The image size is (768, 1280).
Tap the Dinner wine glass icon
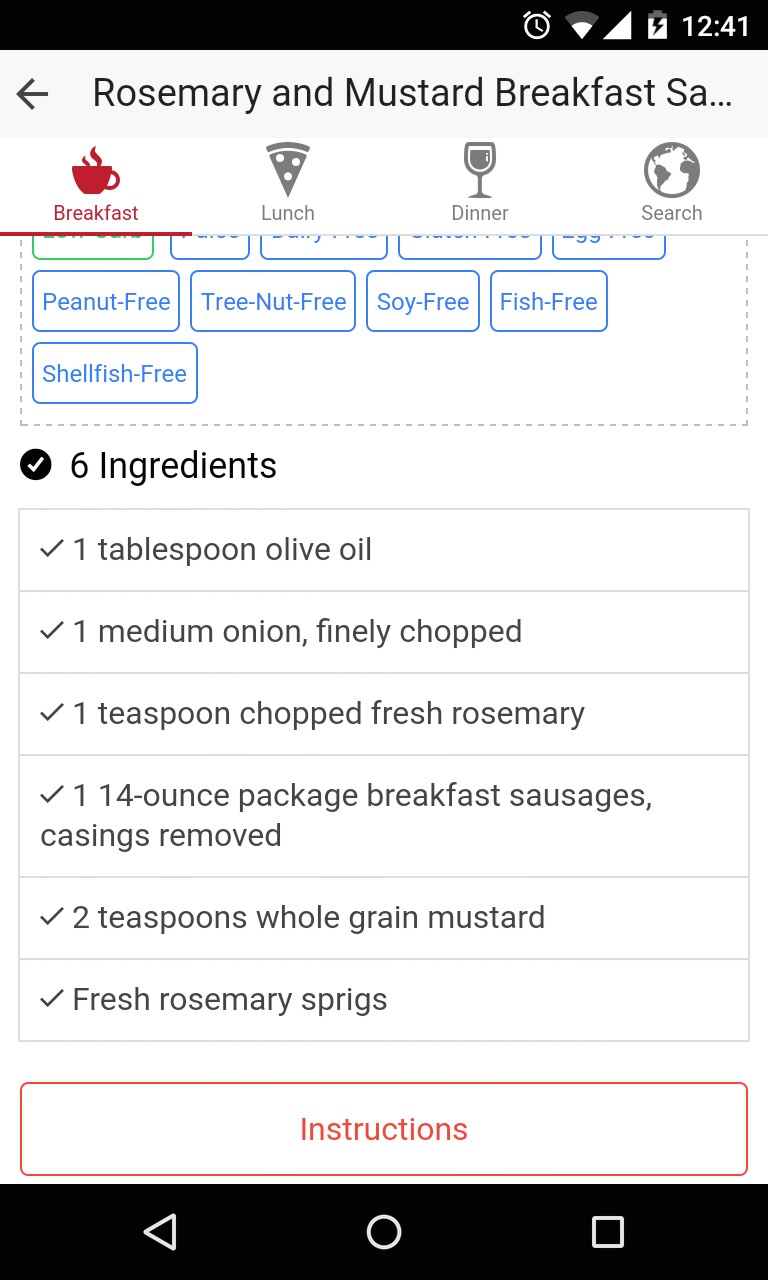pos(480,170)
